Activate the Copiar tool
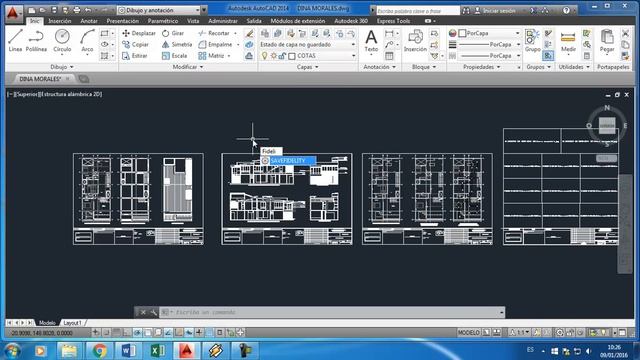The width and height of the screenshot is (640, 360). tap(136, 44)
